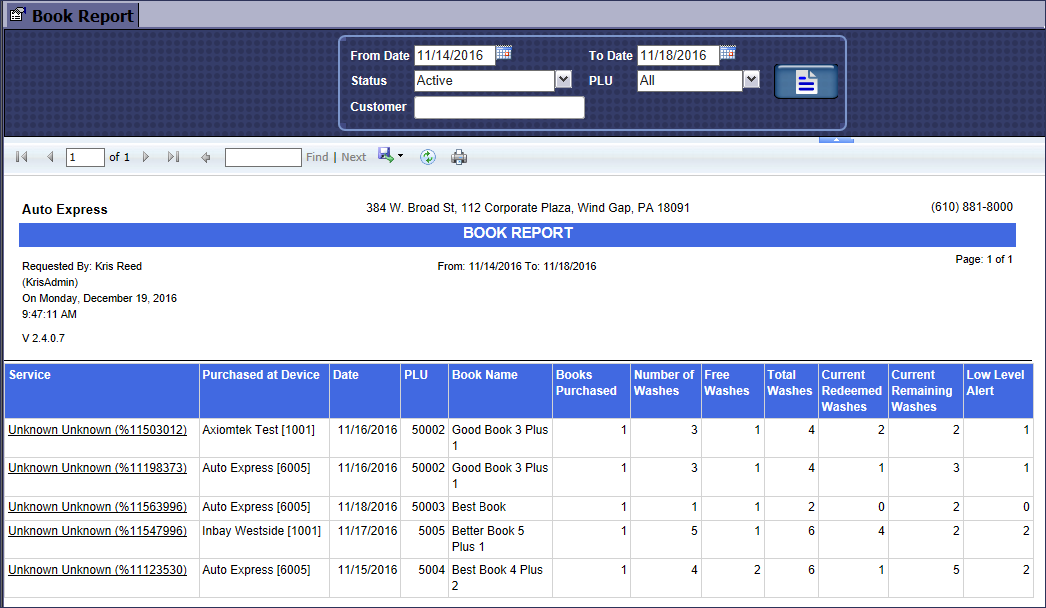Open the From Date calendar picker
This screenshot has width=1046, height=608.
pyautogui.click(x=504, y=54)
